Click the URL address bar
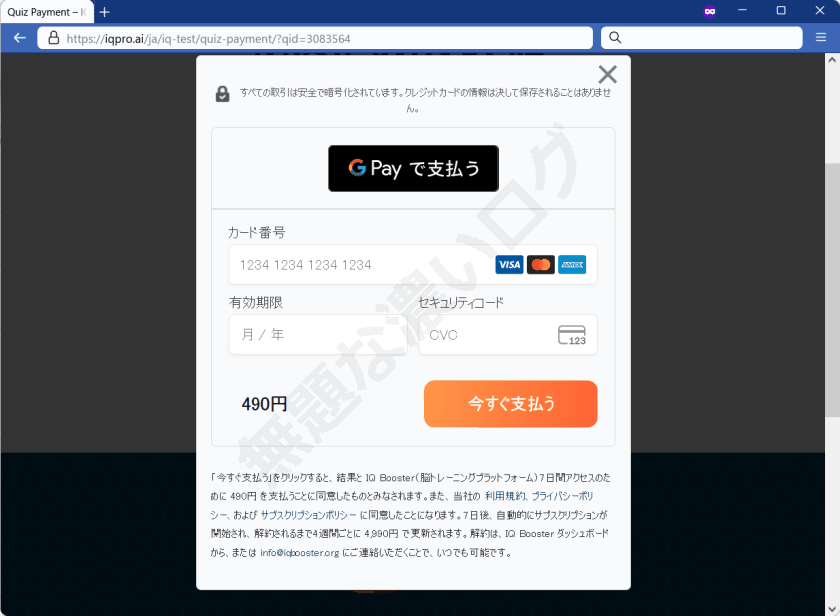This screenshot has height=616, width=840. point(315,38)
